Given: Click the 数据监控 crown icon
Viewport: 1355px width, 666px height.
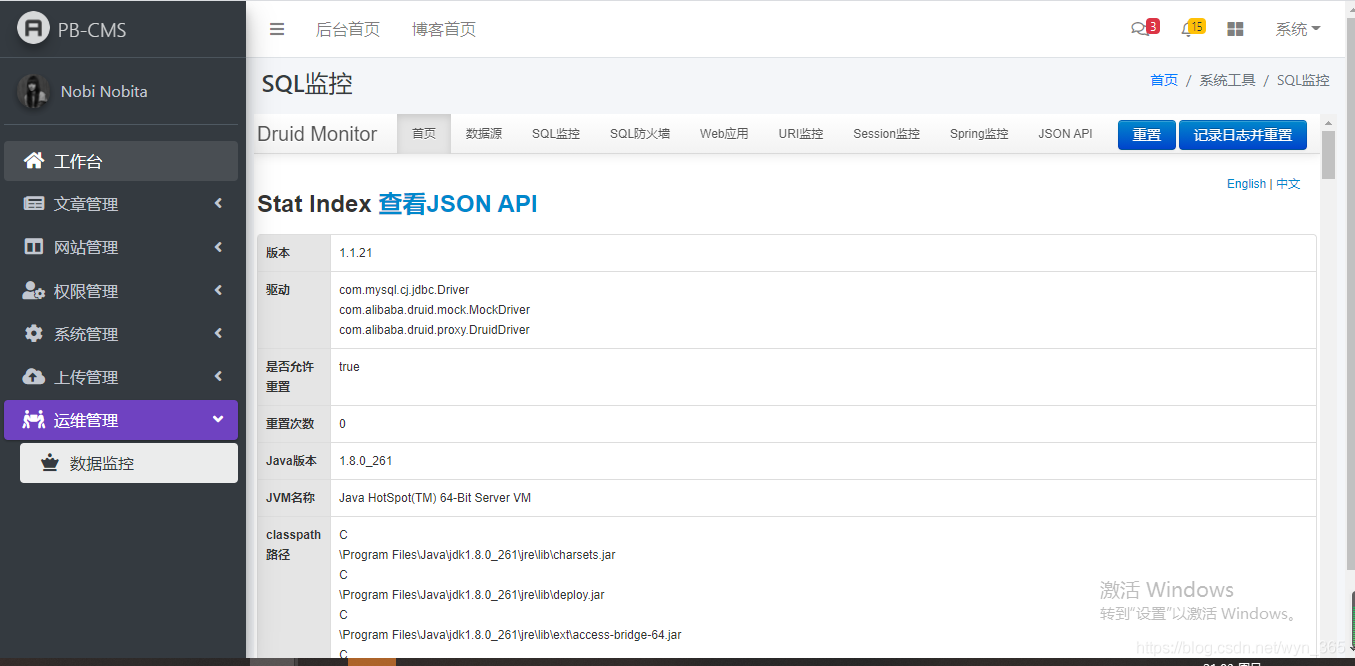Looking at the screenshot, I should (51, 462).
